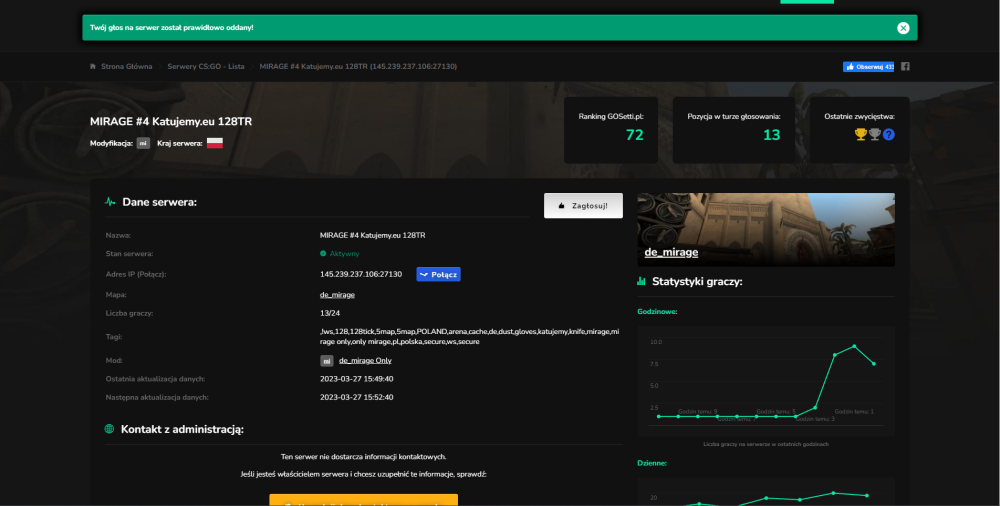Click the Liczba graczy value 13/24
1000x506 pixels.
[x=330, y=313]
